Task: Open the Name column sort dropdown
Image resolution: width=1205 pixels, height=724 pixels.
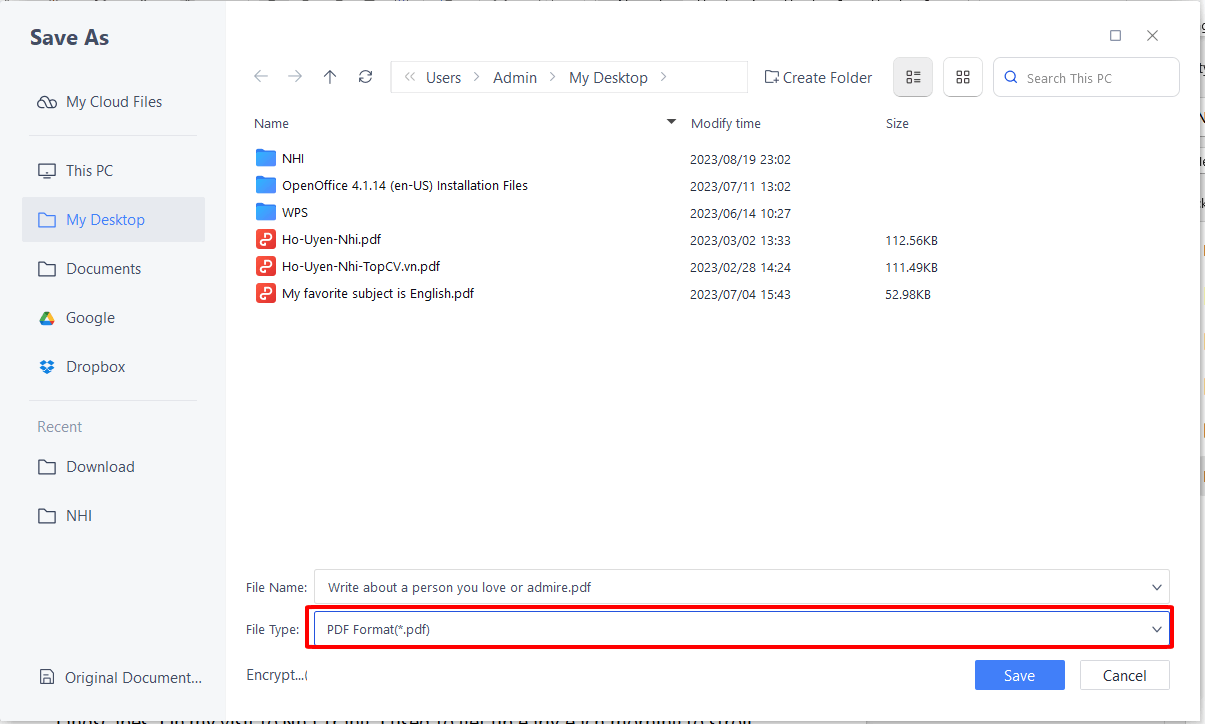Action: [670, 122]
